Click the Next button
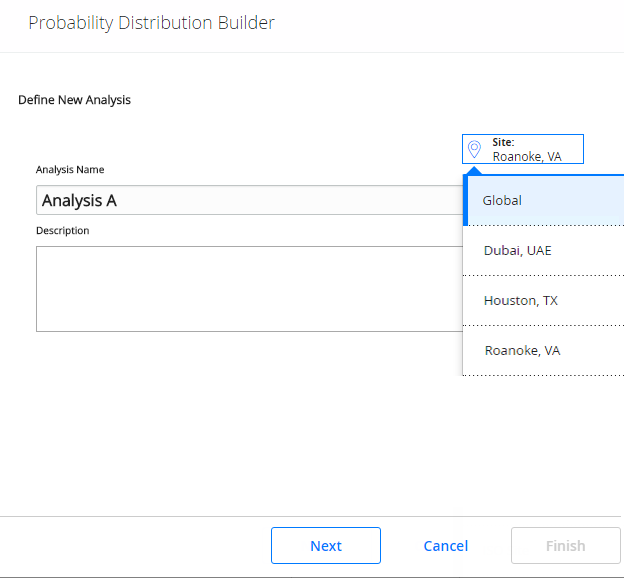Image resolution: width=624 pixels, height=578 pixels. point(326,545)
